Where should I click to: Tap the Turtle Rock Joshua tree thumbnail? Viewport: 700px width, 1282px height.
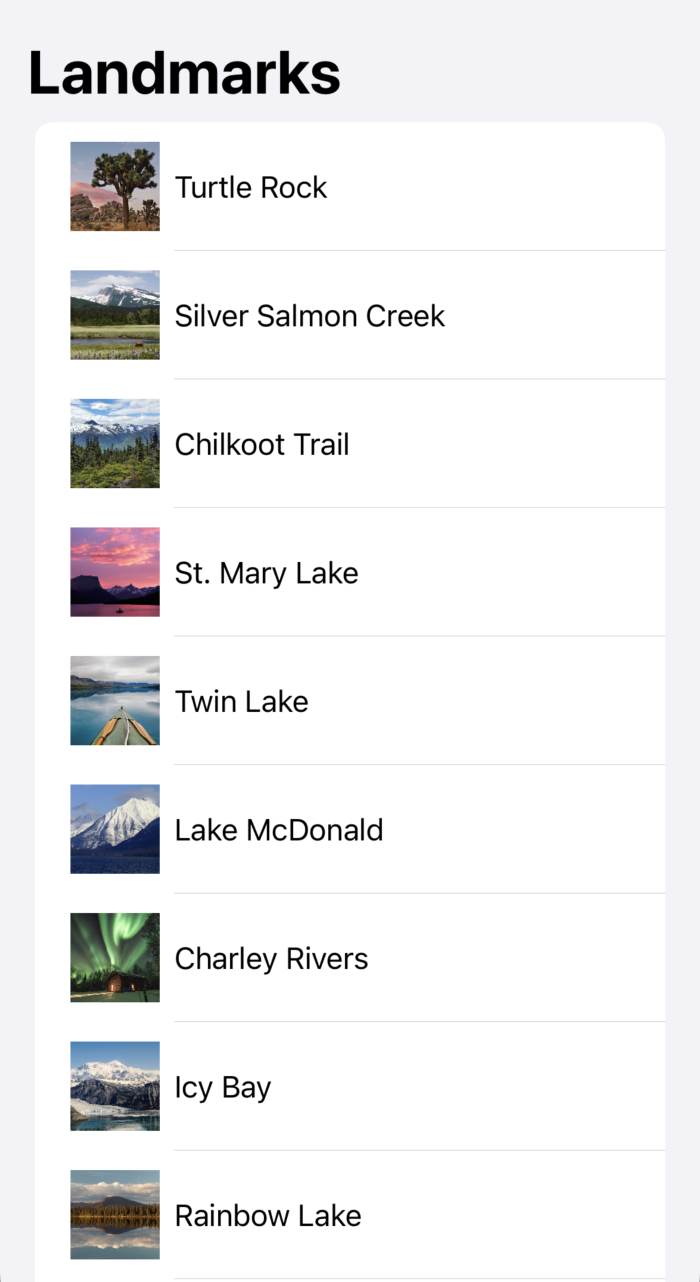(x=115, y=186)
